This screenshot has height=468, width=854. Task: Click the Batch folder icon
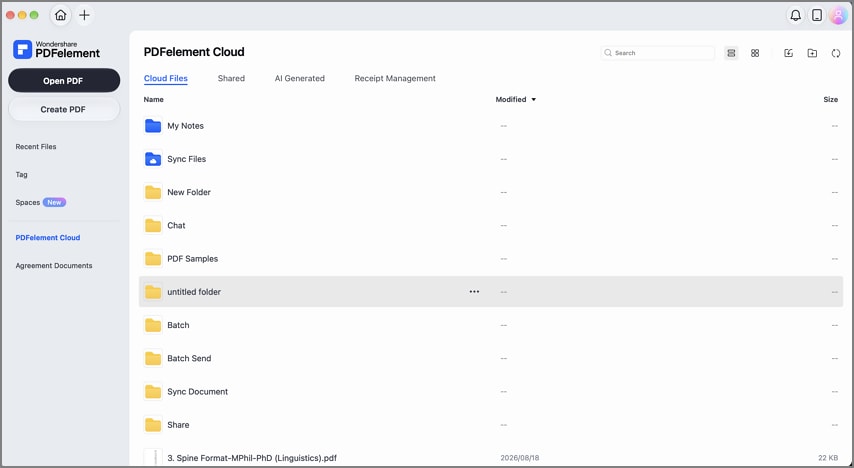153,325
